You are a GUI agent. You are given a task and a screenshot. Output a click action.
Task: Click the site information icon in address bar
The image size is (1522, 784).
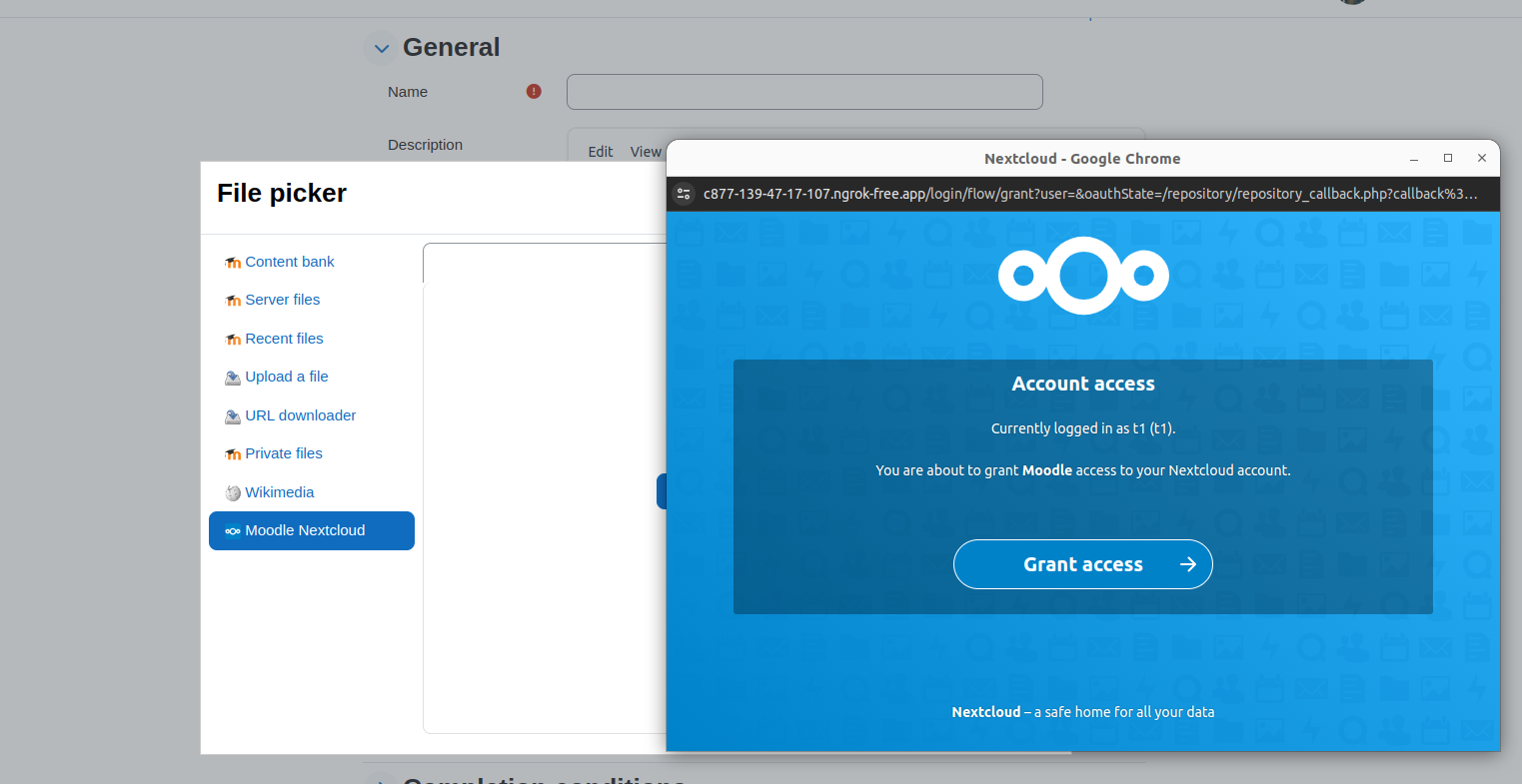tap(684, 194)
